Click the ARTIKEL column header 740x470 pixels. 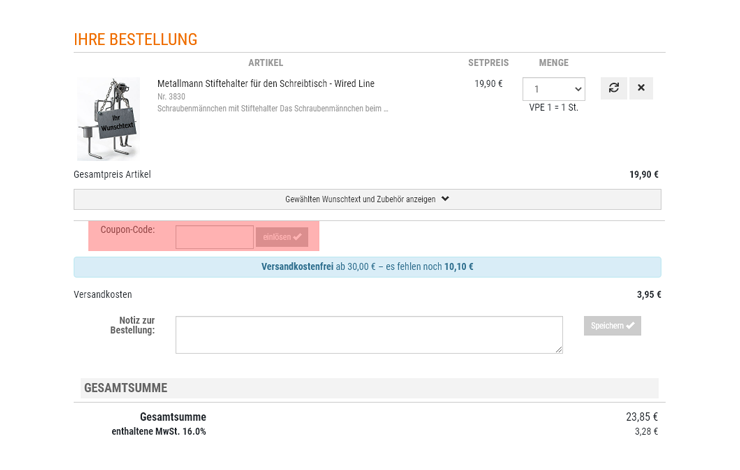pos(266,63)
